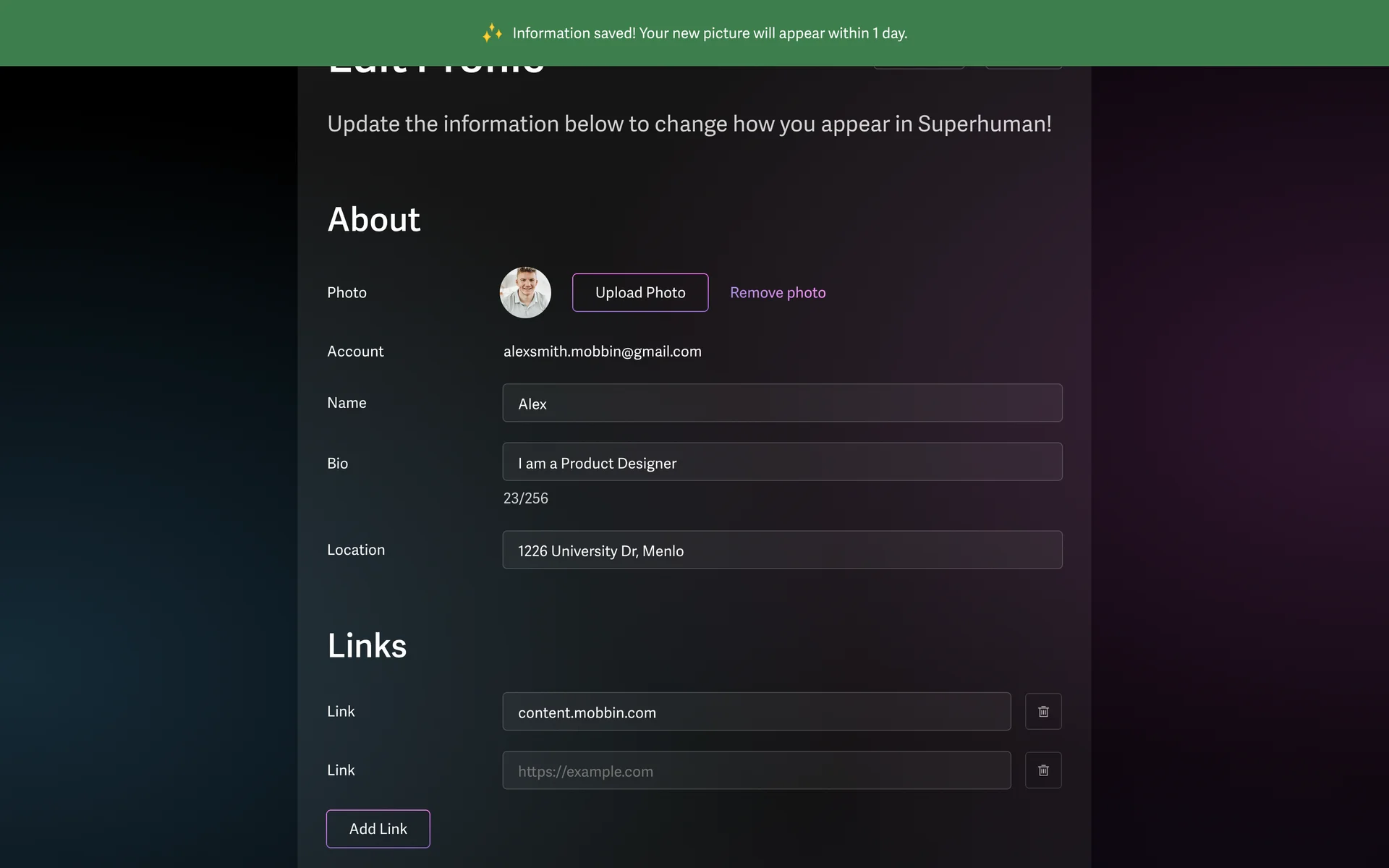Focus the empty https://example.com link field
The height and width of the screenshot is (868, 1389).
pyautogui.click(x=756, y=770)
